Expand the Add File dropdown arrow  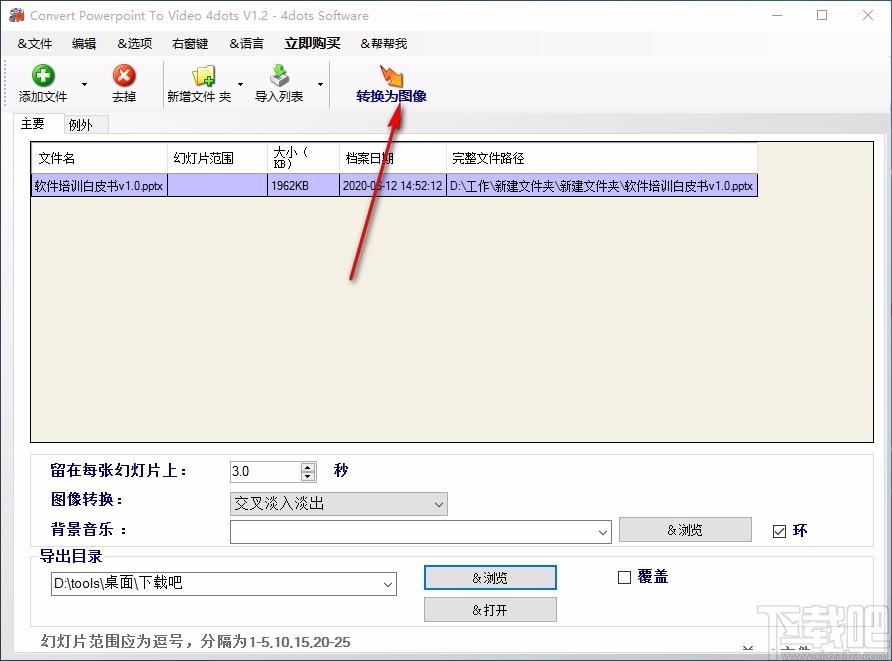point(84,84)
